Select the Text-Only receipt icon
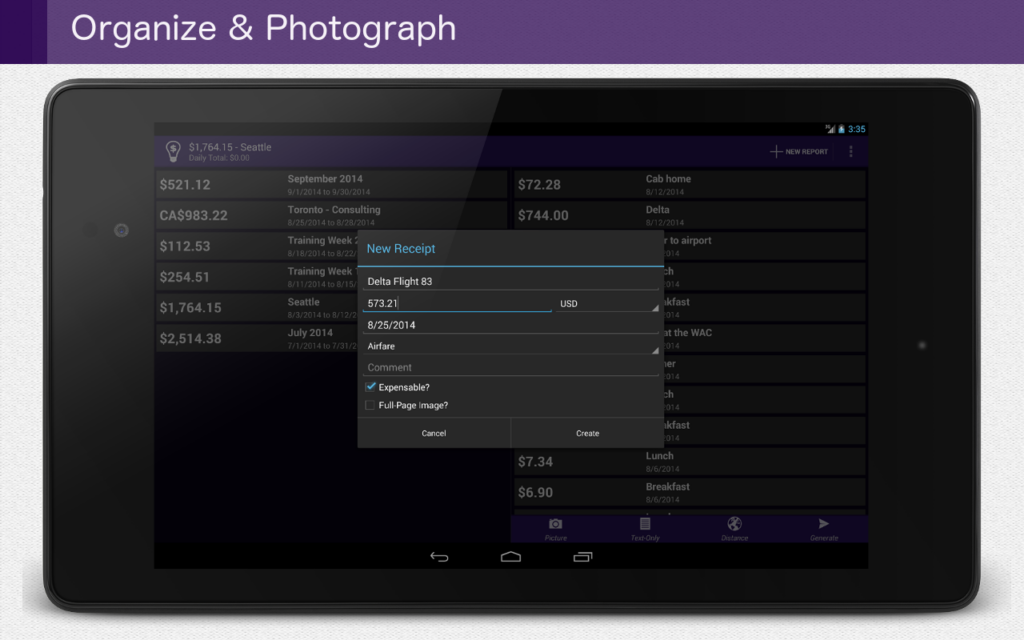 click(645, 524)
